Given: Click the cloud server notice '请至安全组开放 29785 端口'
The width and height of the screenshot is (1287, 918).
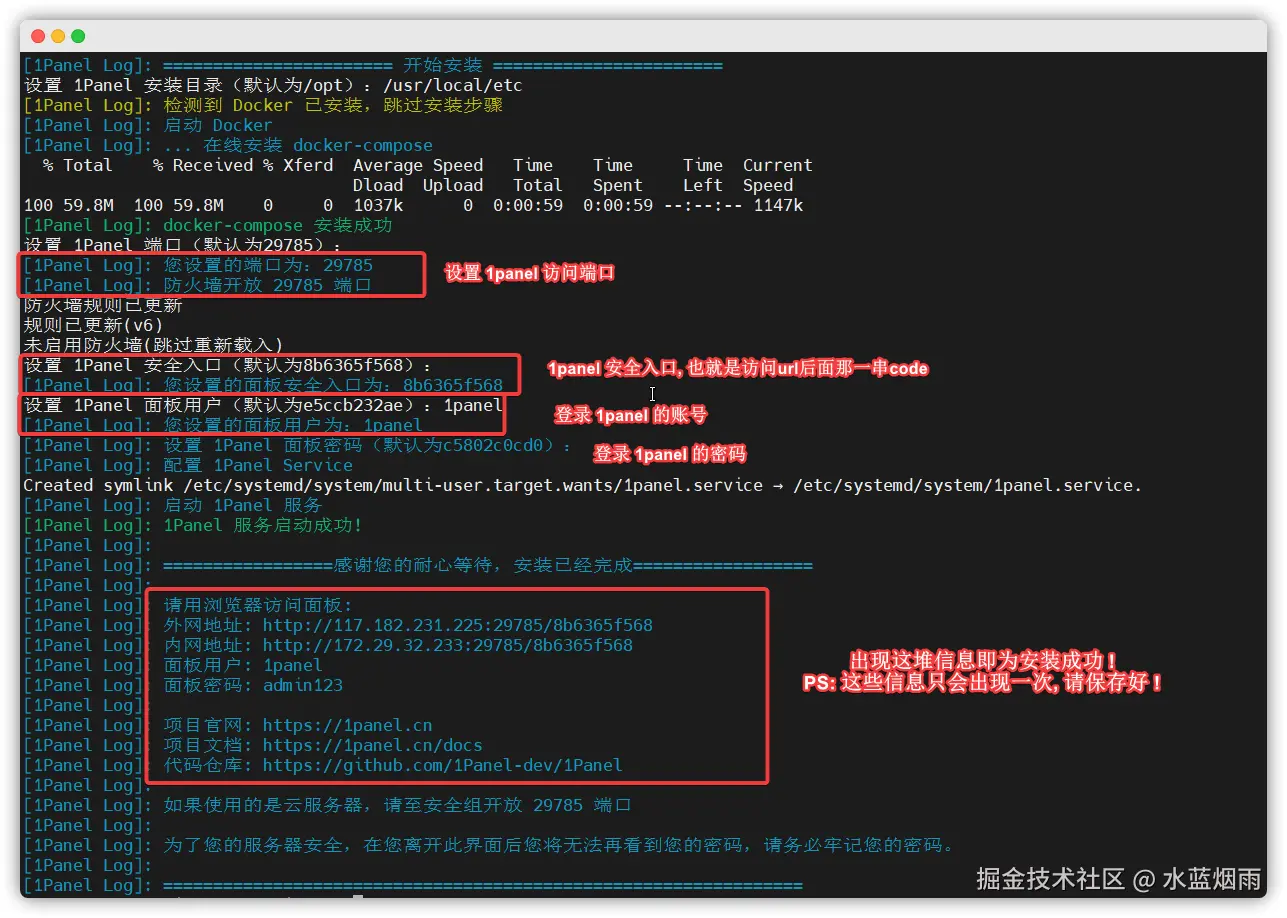Looking at the screenshot, I should pyautogui.click(x=507, y=805).
